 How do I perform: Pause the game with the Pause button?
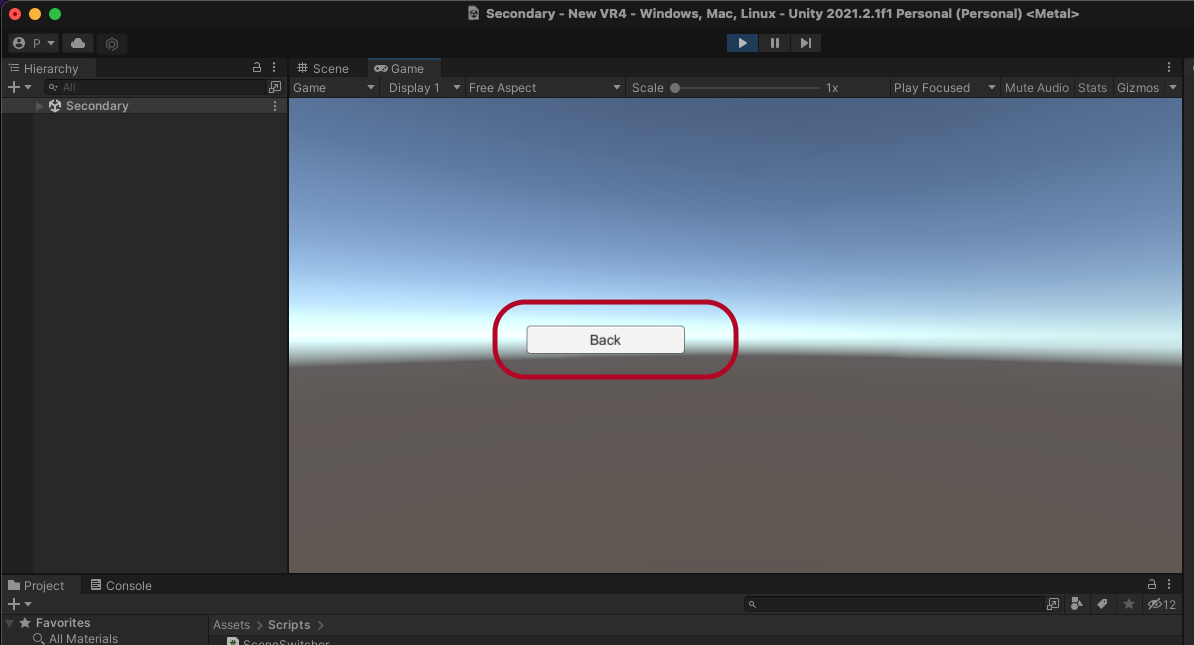click(x=774, y=43)
